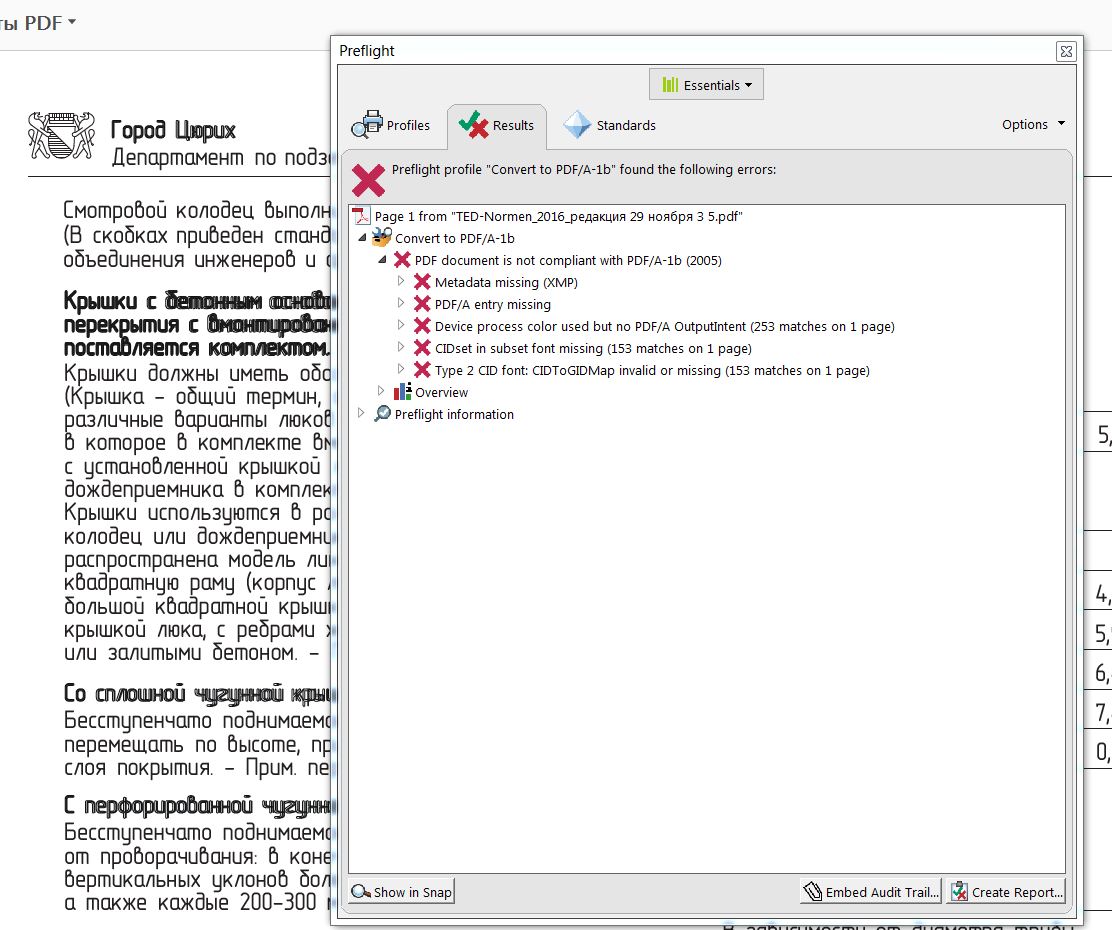Expand Type 2 CID font error entry
The height and width of the screenshot is (930, 1112).
click(401, 369)
